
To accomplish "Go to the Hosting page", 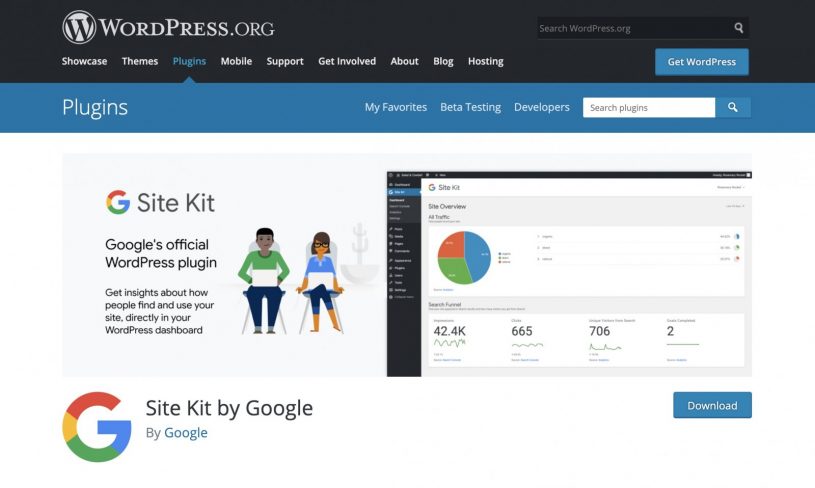I will (x=485, y=61).
